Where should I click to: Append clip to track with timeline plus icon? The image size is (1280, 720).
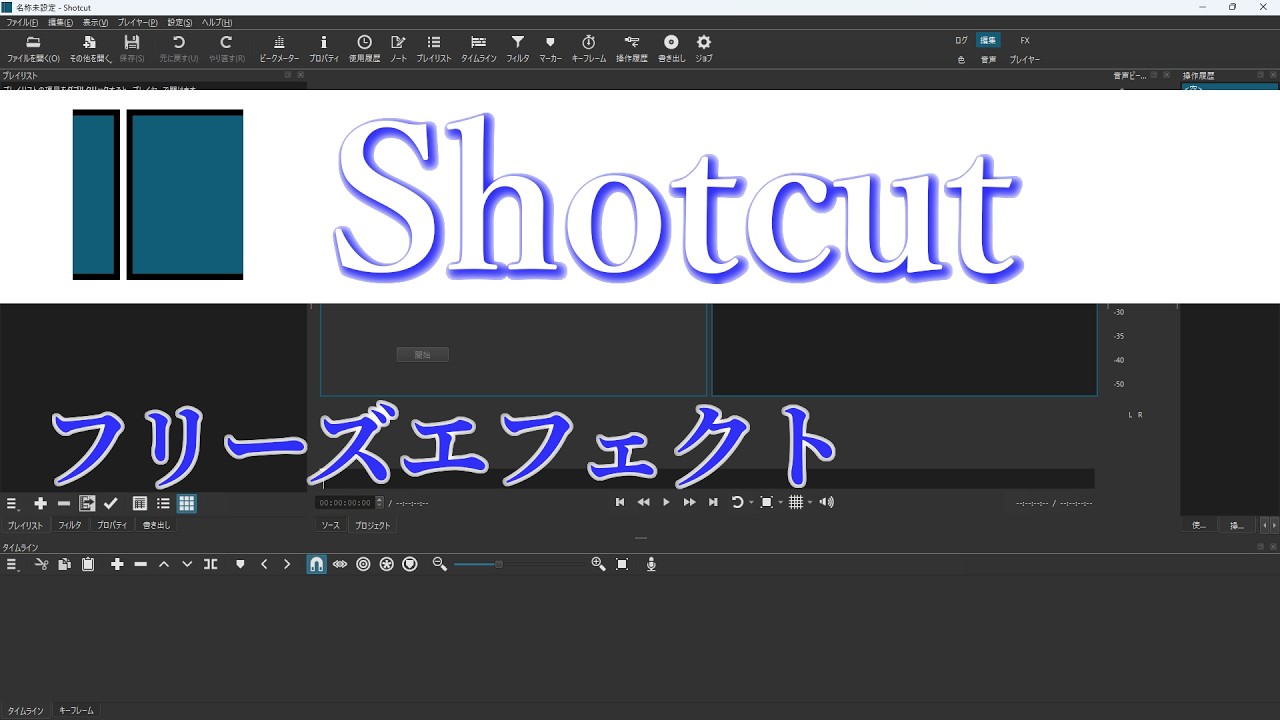[117, 564]
